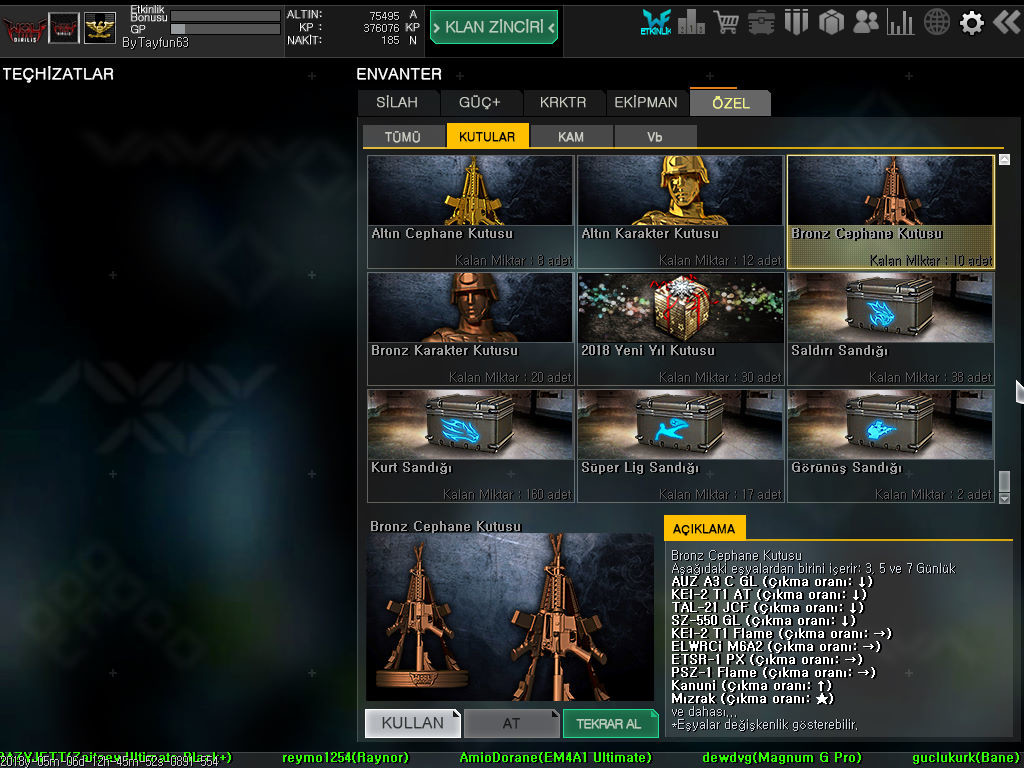Viewport: 1024px width, 768px height.
Task: Select the Altın Cephane Kutusu item
Action: (470, 212)
